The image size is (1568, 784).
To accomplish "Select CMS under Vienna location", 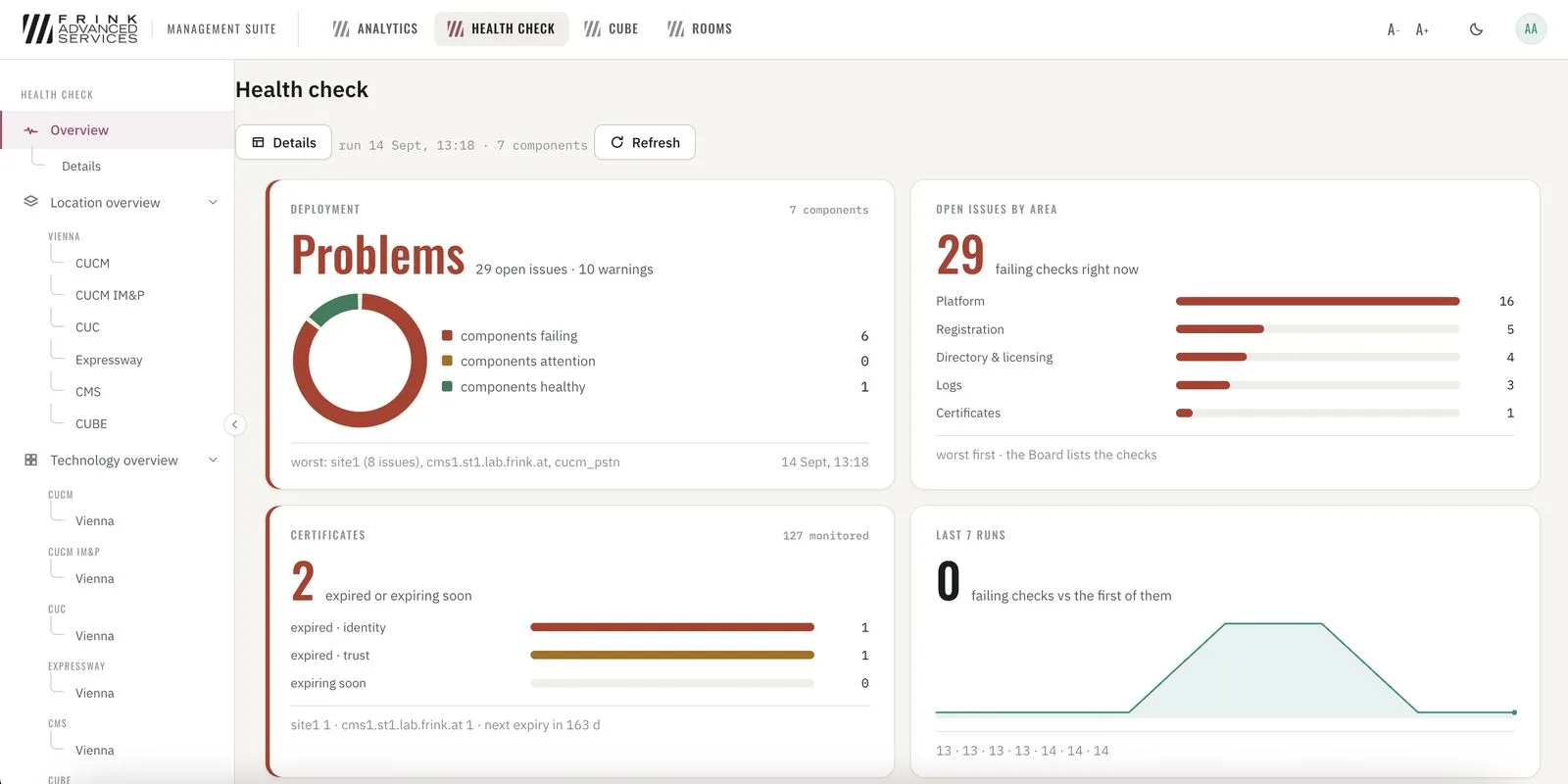I will 88,392.
